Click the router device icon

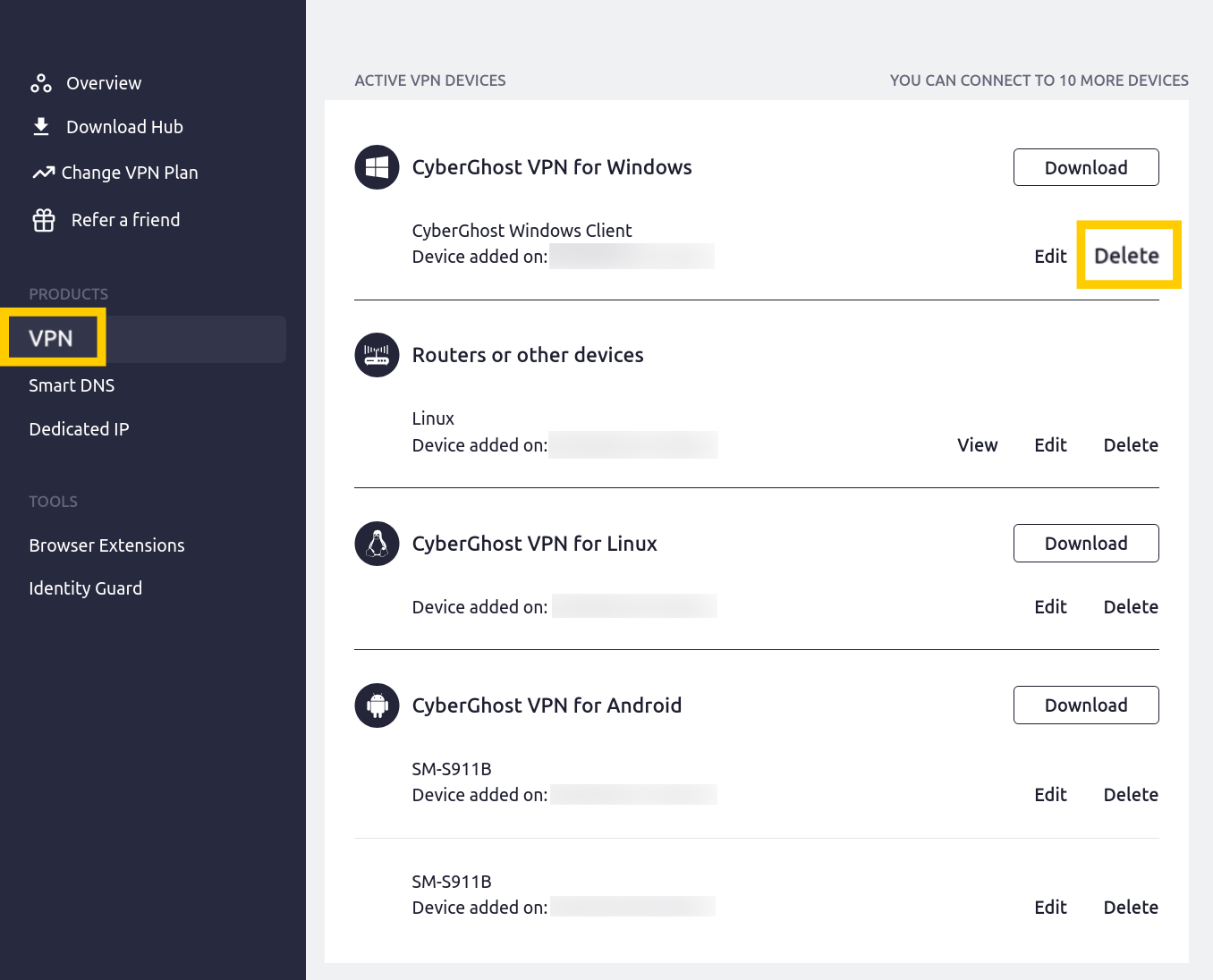(377, 355)
